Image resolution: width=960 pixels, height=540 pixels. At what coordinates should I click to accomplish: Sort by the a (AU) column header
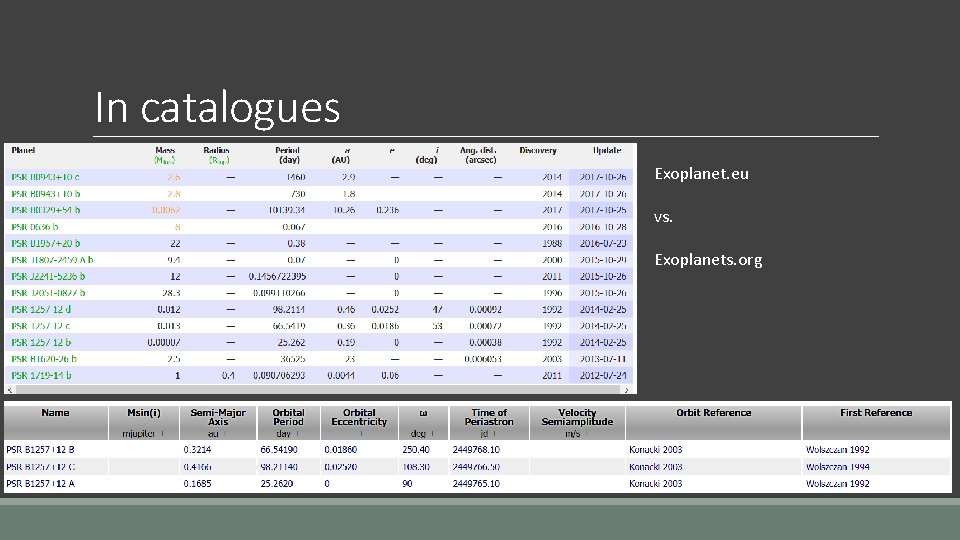point(341,155)
